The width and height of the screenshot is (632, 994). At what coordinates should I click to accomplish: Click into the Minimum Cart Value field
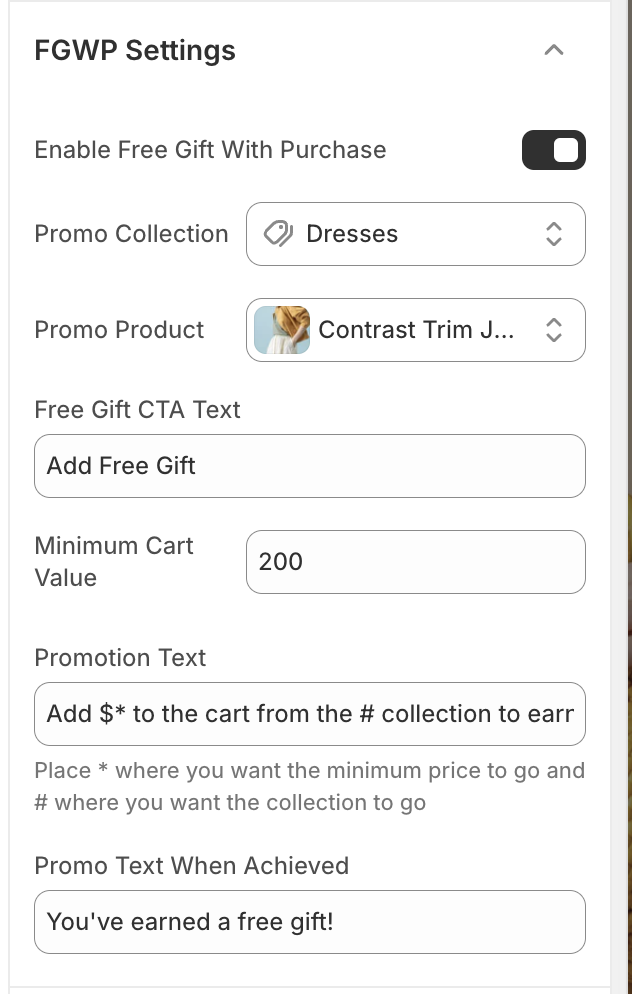click(x=415, y=562)
